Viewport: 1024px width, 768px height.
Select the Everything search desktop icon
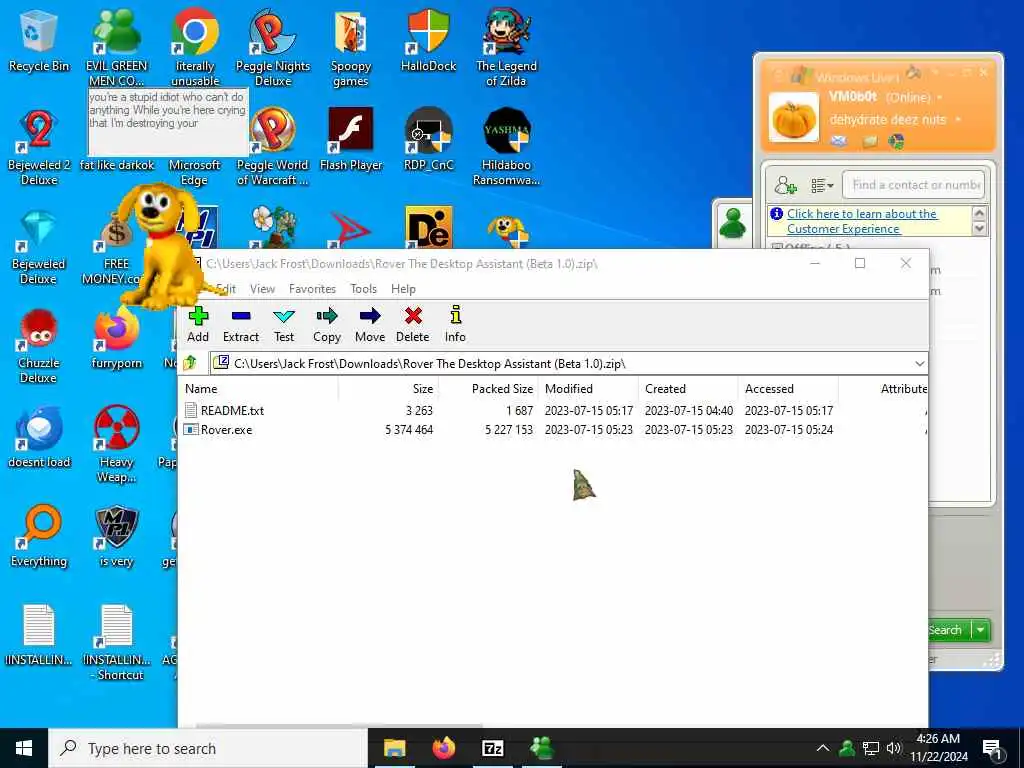tap(39, 536)
